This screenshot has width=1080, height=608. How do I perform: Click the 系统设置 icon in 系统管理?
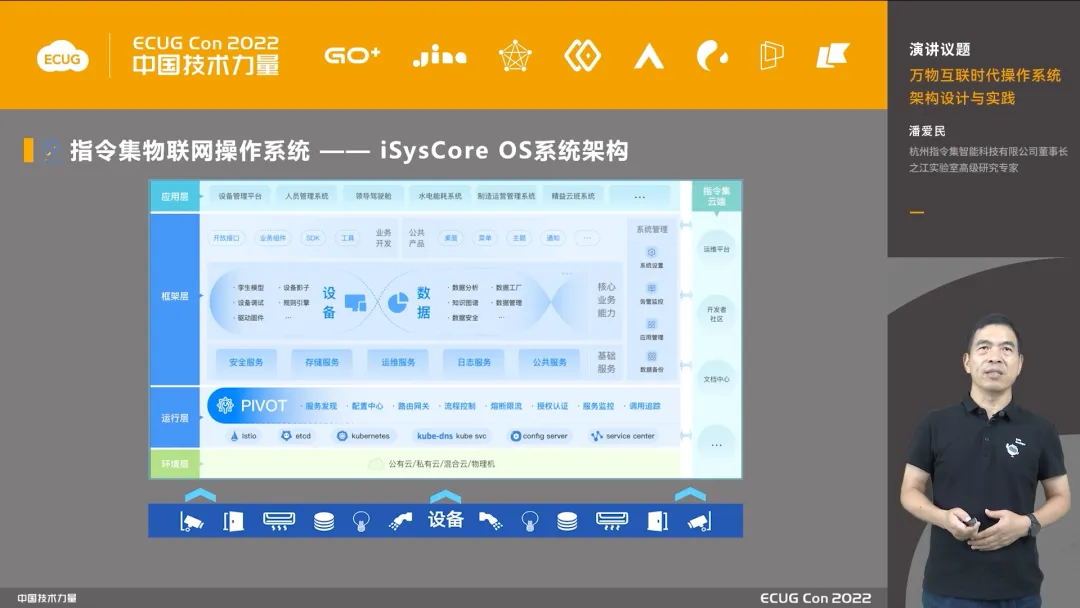(651, 253)
